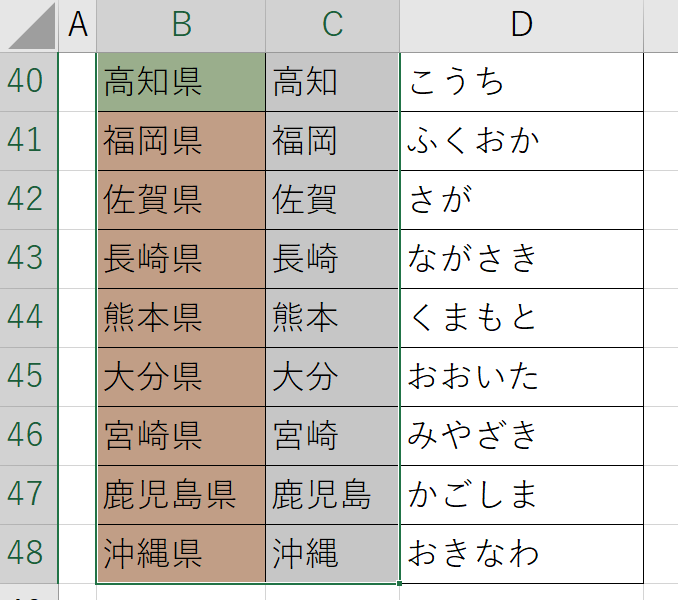Select the cell containing 宮崎 in column C

coord(333,436)
